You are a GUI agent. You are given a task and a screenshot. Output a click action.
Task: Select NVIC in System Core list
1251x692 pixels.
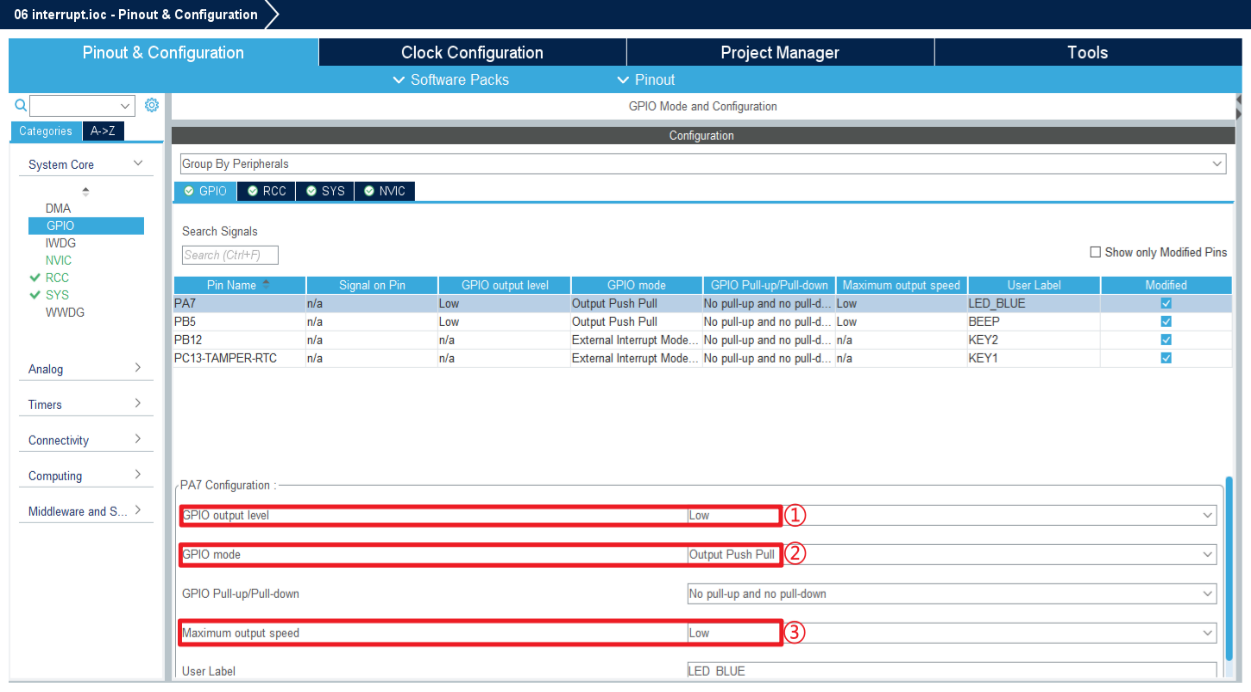click(x=58, y=260)
